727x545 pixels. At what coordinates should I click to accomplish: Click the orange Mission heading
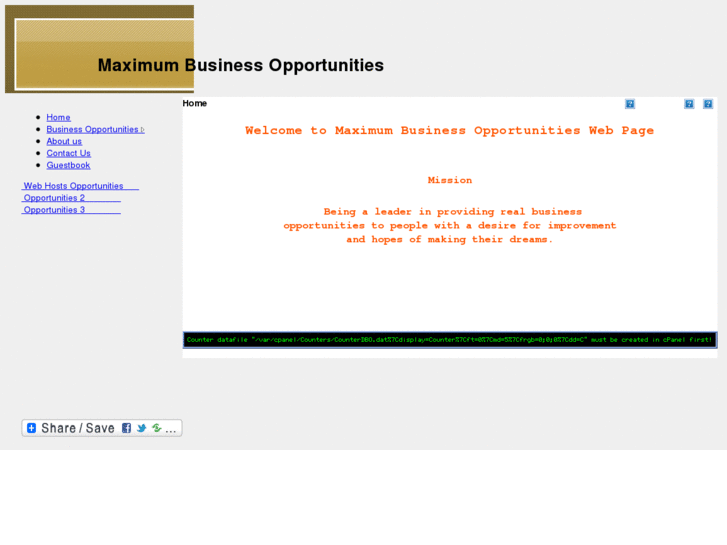(450, 180)
